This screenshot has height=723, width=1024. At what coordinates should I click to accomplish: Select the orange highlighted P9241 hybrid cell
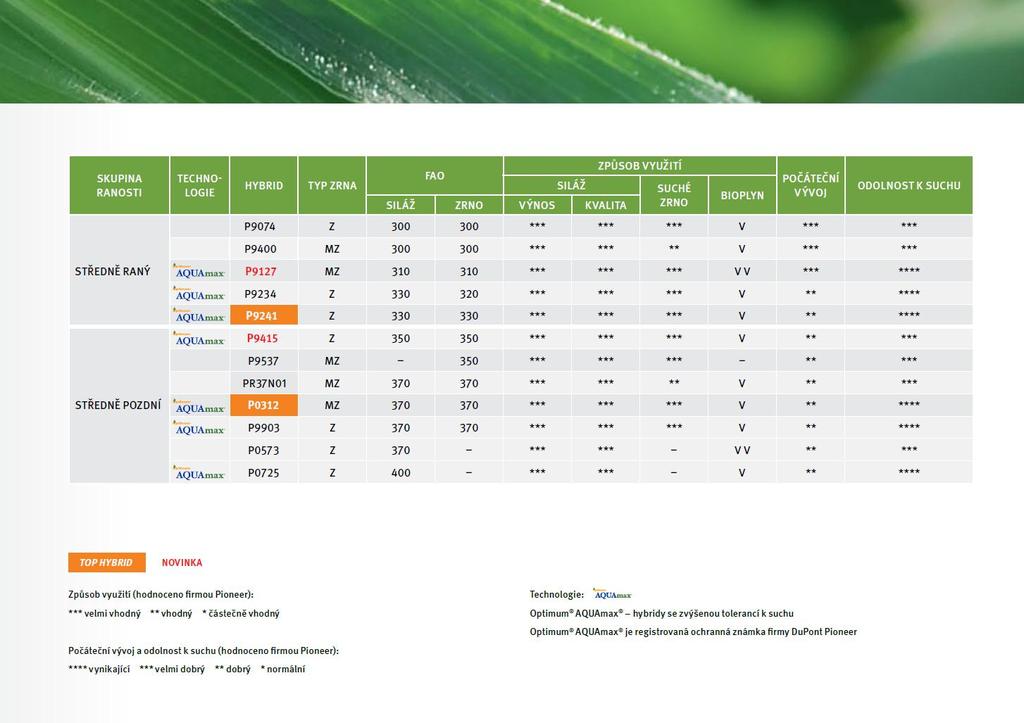coord(264,315)
